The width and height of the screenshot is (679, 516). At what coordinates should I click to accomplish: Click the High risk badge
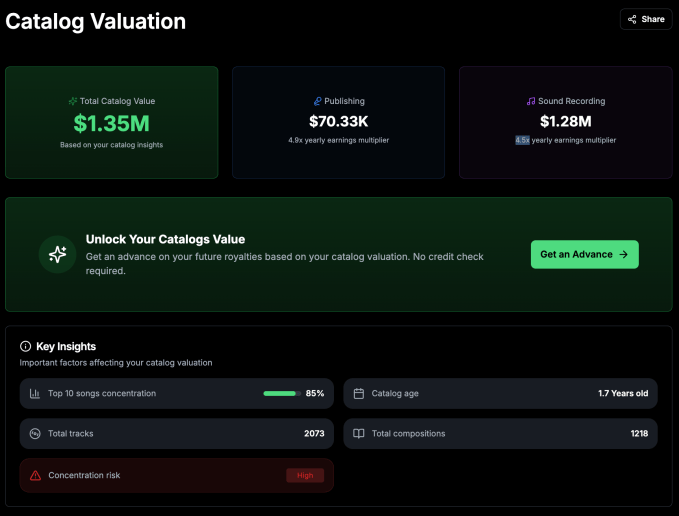[305, 475]
